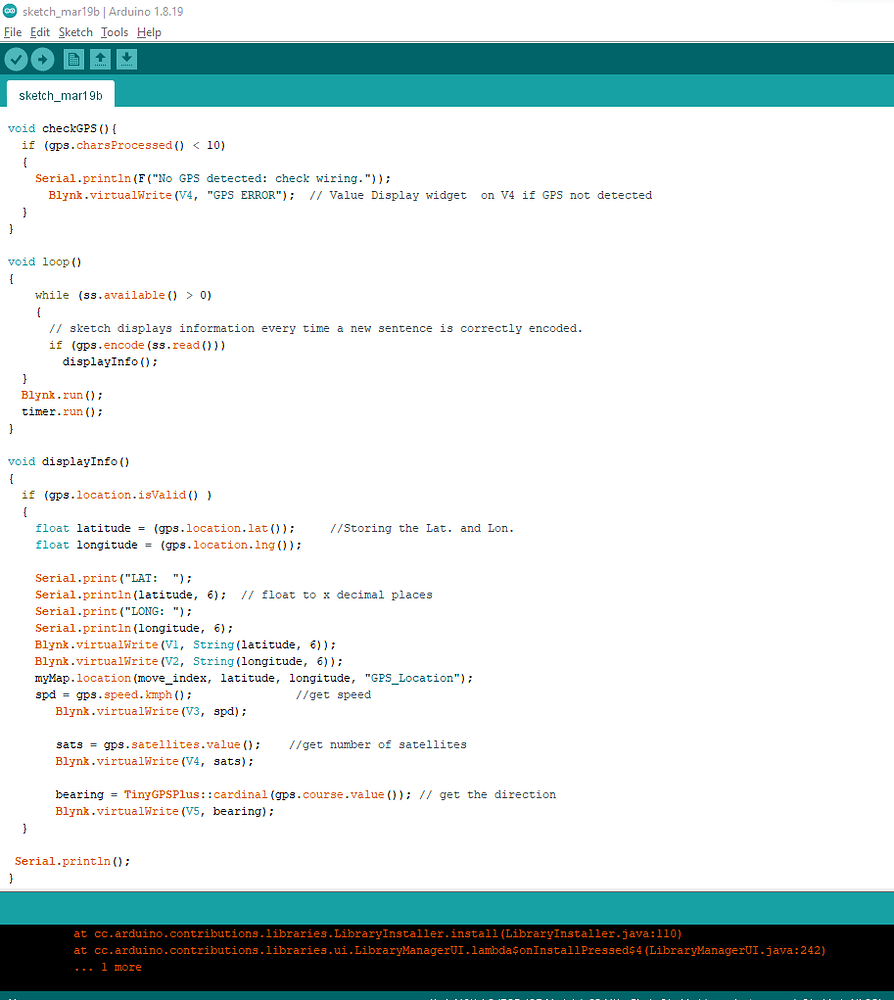The height and width of the screenshot is (1000, 894).
Task: Save the sketch using the Save icon
Action: [126, 59]
